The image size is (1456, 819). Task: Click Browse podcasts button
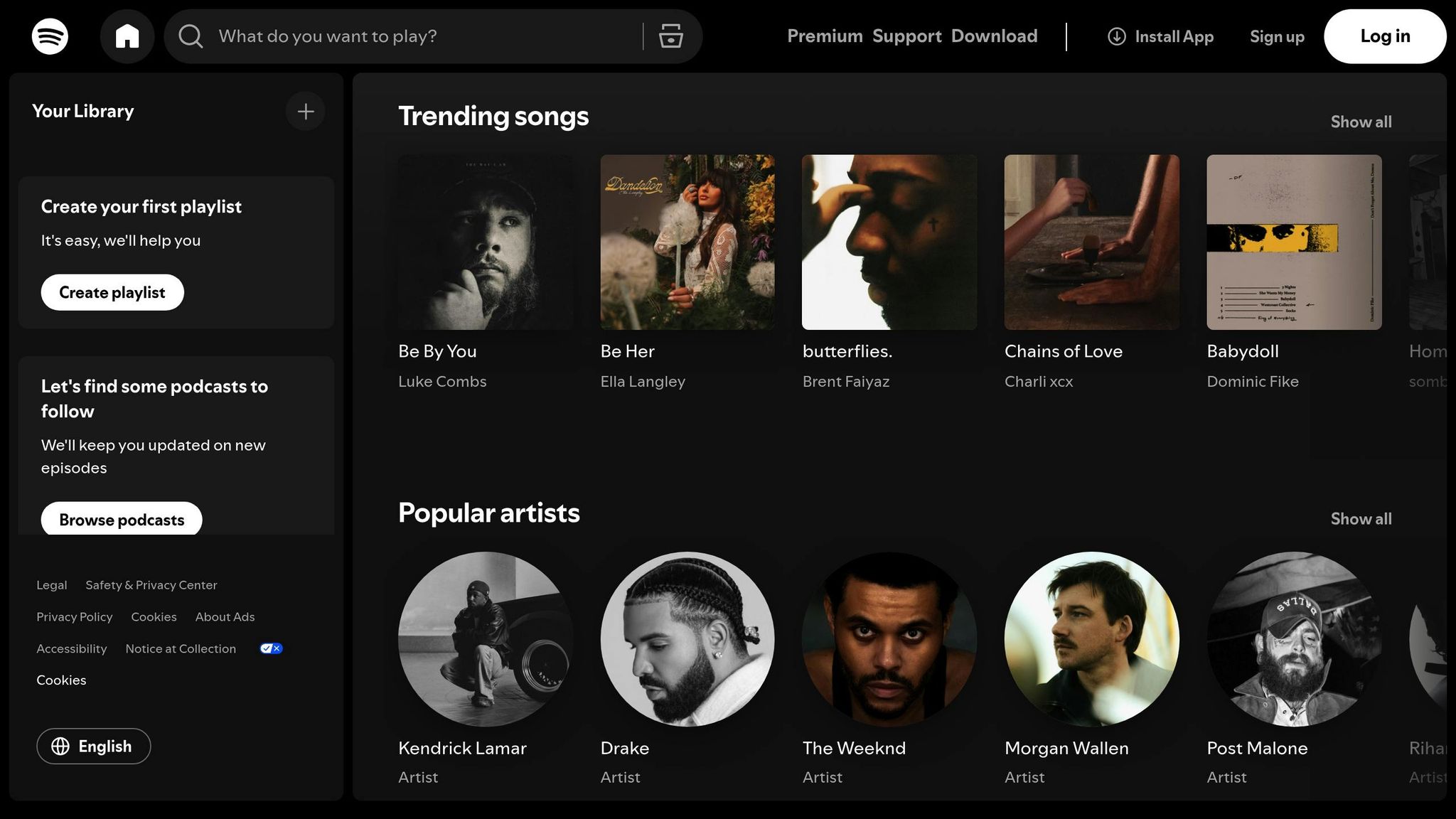(122, 519)
